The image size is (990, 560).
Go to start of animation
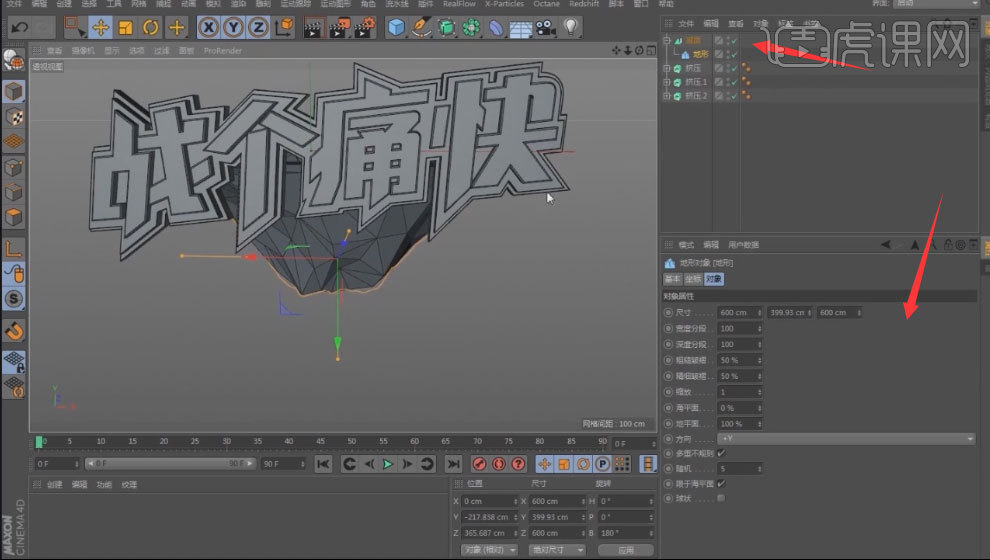tap(323, 464)
